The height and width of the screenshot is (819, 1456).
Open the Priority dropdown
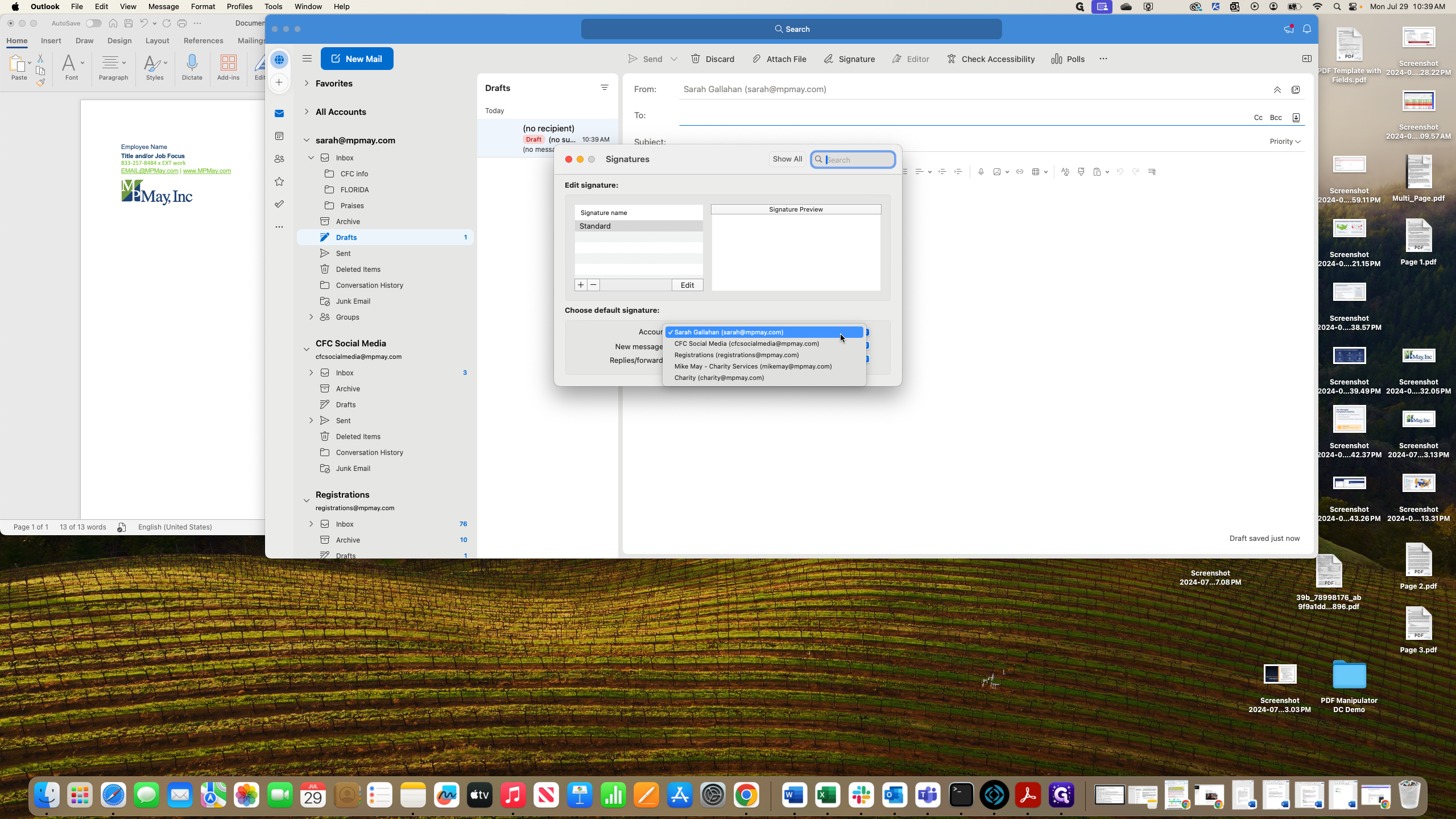click(x=1285, y=142)
